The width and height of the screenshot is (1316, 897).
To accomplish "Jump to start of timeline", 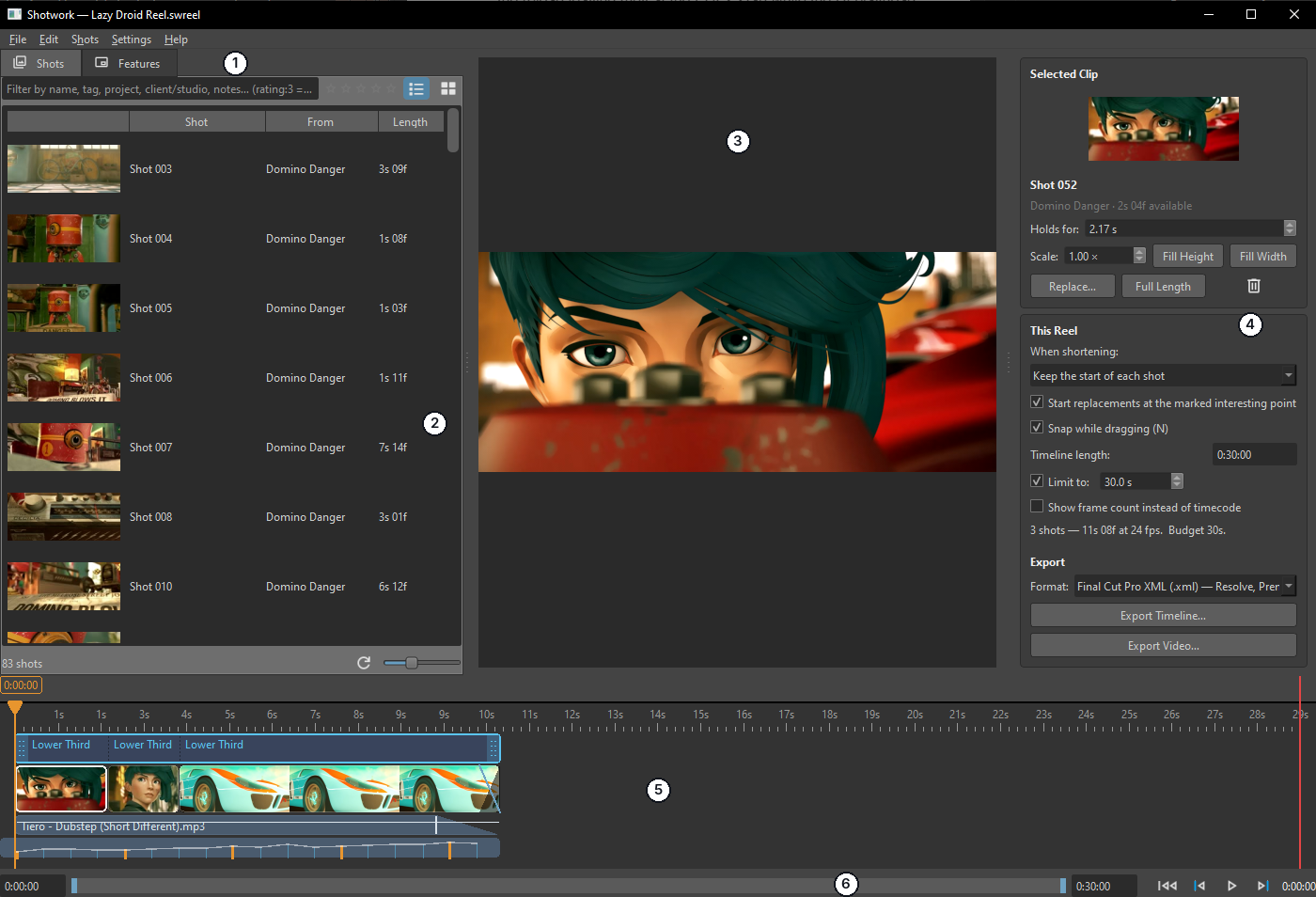I will [1167, 886].
